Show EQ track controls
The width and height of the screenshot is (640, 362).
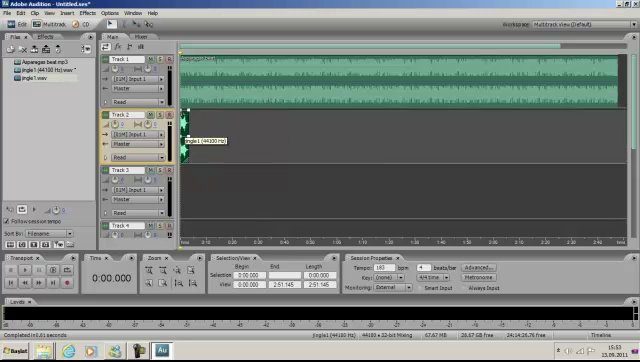(x=141, y=47)
